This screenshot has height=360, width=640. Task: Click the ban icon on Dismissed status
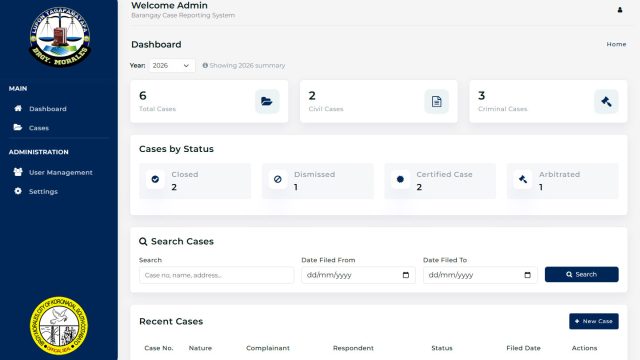[x=278, y=179]
